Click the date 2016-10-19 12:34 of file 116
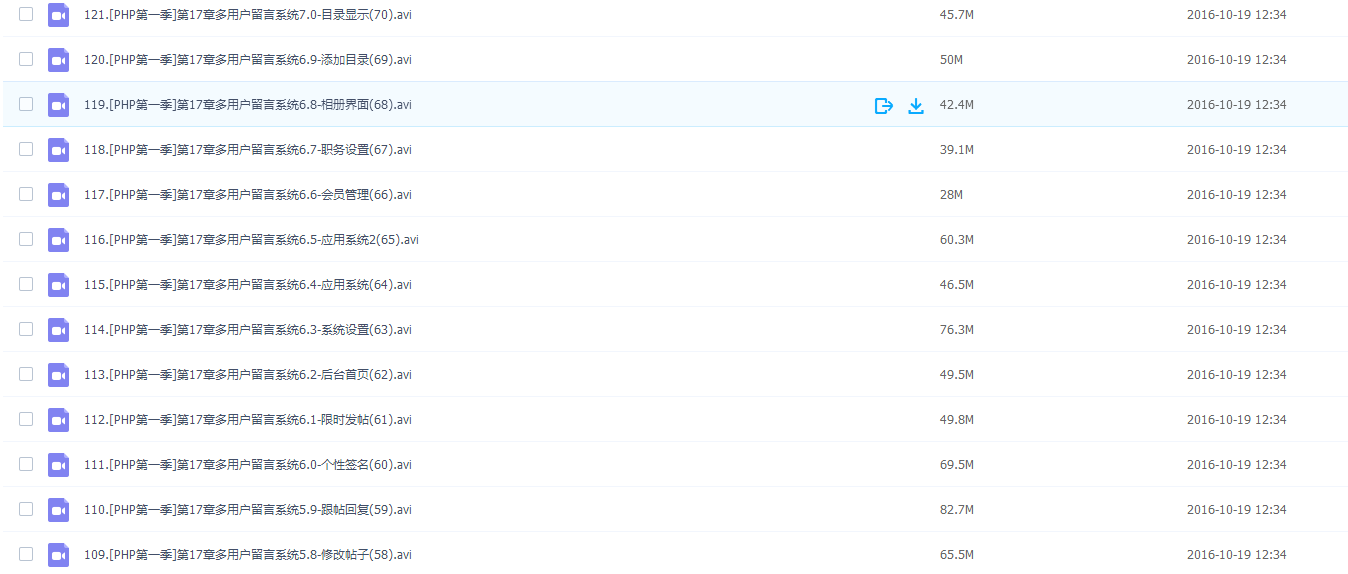The height and width of the screenshot is (574, 1348). click(1237, 240)
